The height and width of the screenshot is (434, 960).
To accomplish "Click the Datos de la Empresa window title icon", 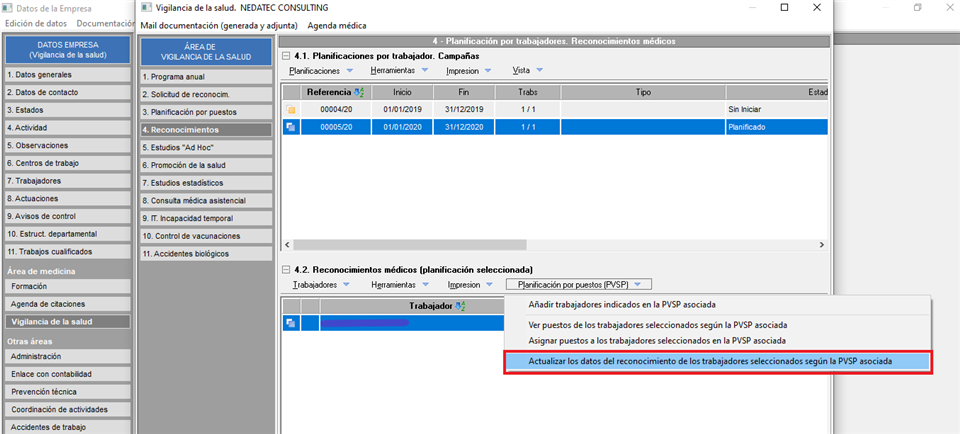I will 8,9.
